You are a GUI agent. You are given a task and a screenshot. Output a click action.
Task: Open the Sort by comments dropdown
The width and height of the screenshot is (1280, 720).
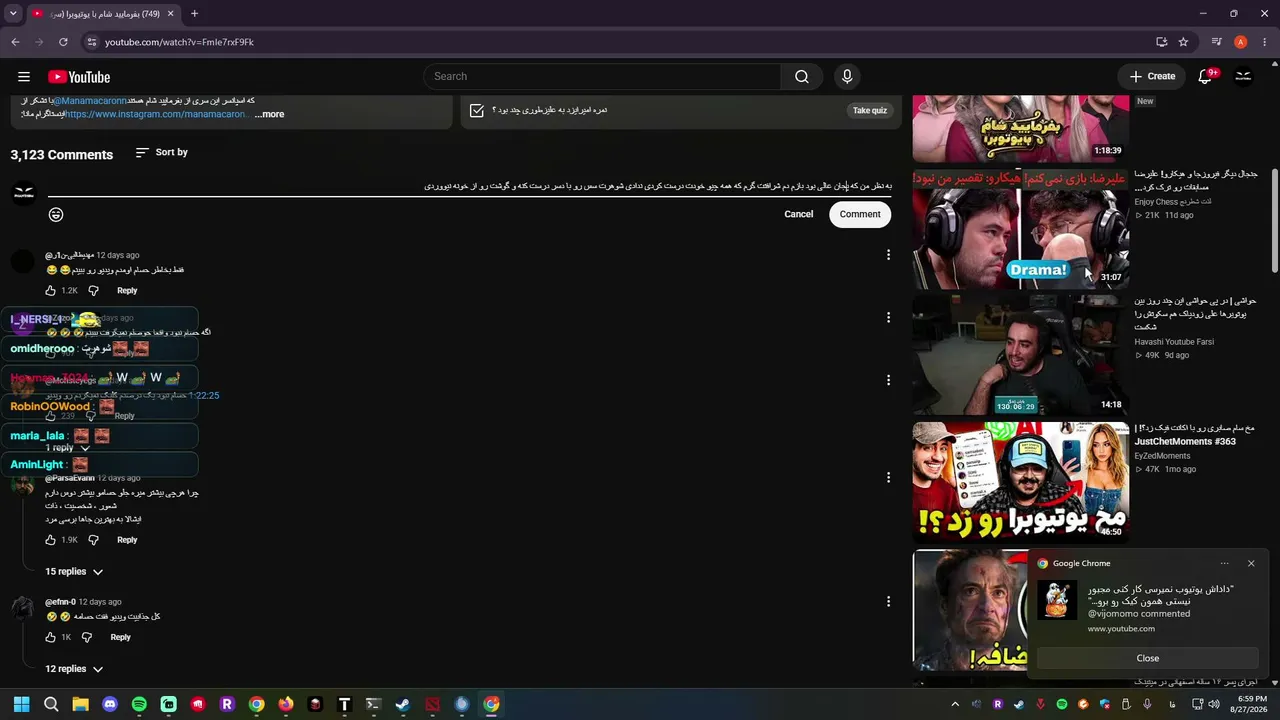tap(162, 152)
